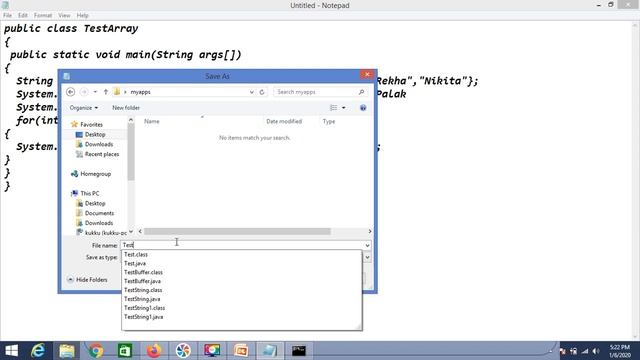
Task: Click the myapps path in address bar
Action: click(x=140, y=92)
